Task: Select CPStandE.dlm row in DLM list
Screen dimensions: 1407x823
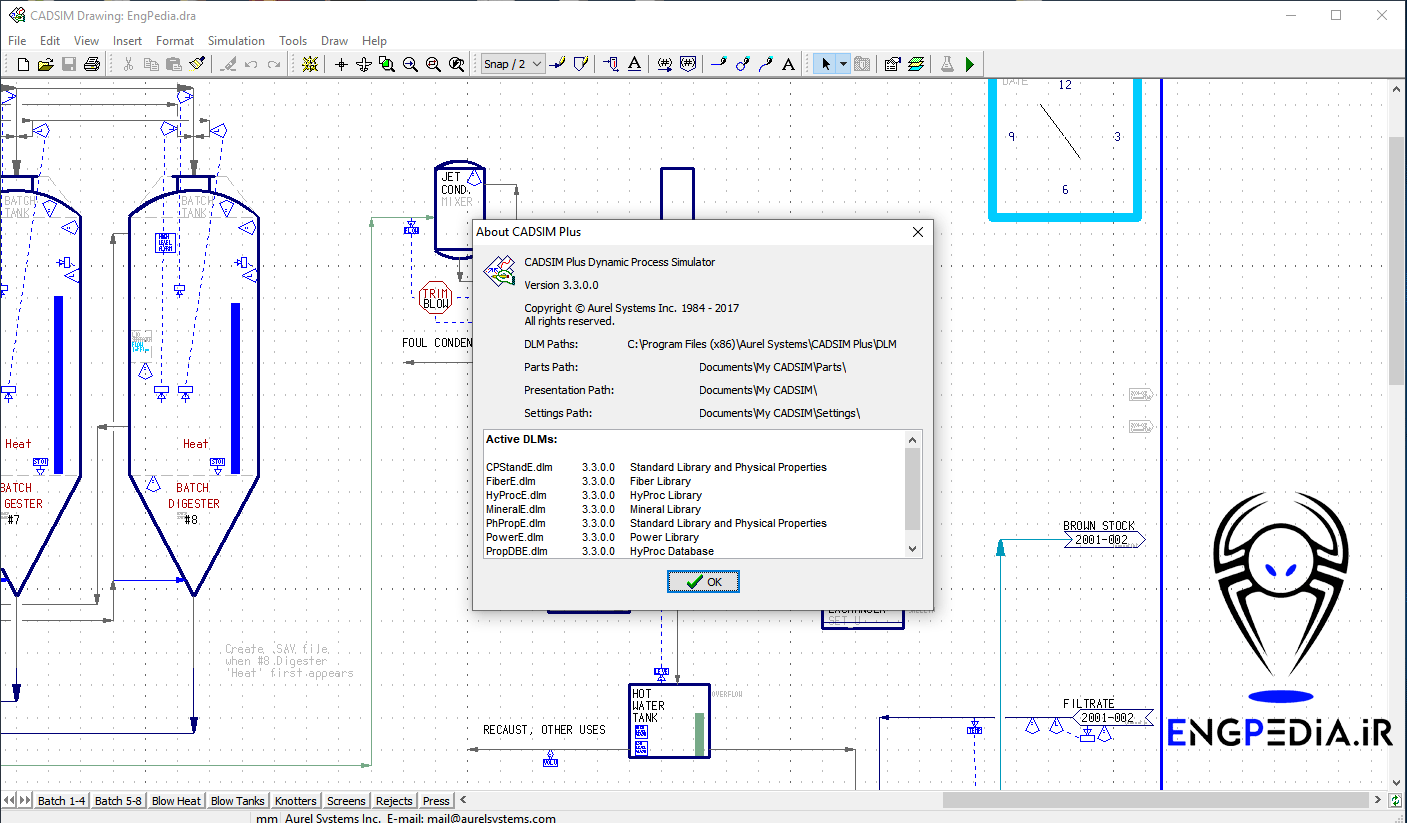Action: [656, 467]
